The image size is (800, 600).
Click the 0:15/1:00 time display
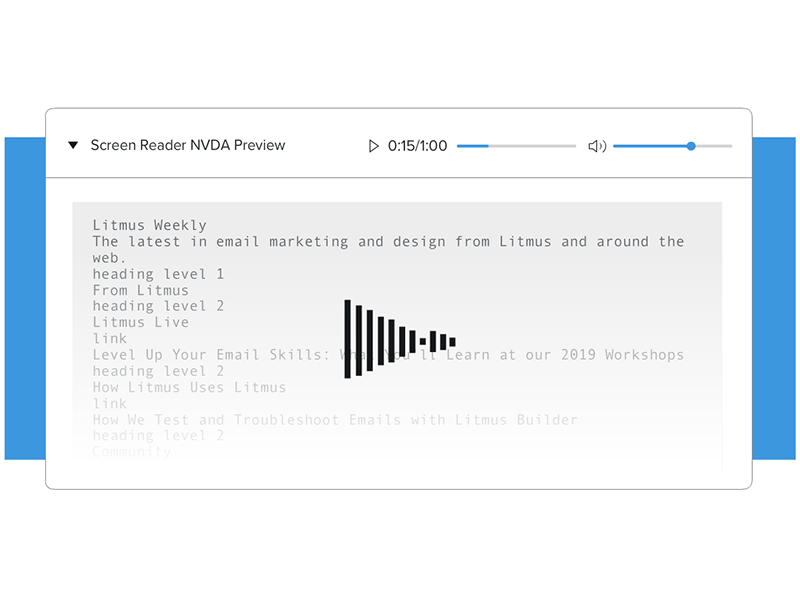point(417,146)
